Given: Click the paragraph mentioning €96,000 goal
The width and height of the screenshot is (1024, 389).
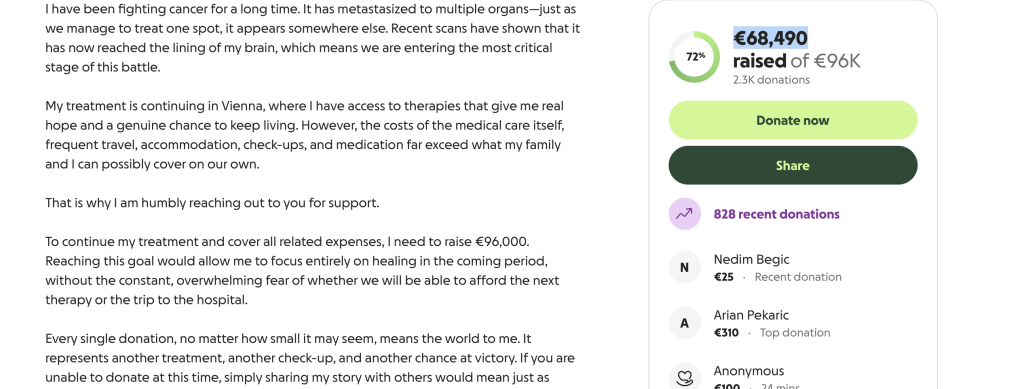Looking at the screenshot, I should coord(302,271).
